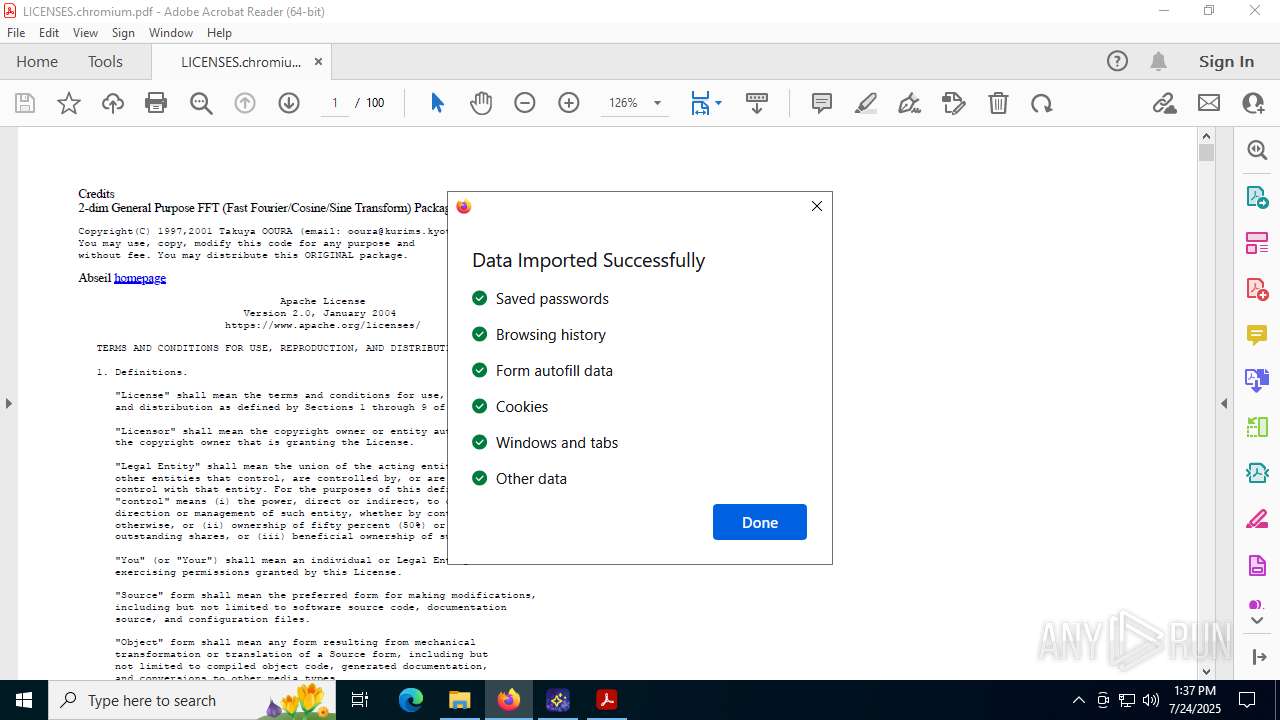Click the Edit PDF toolbar icon
The image size is (1280, 720).
[x=954, y=103]
